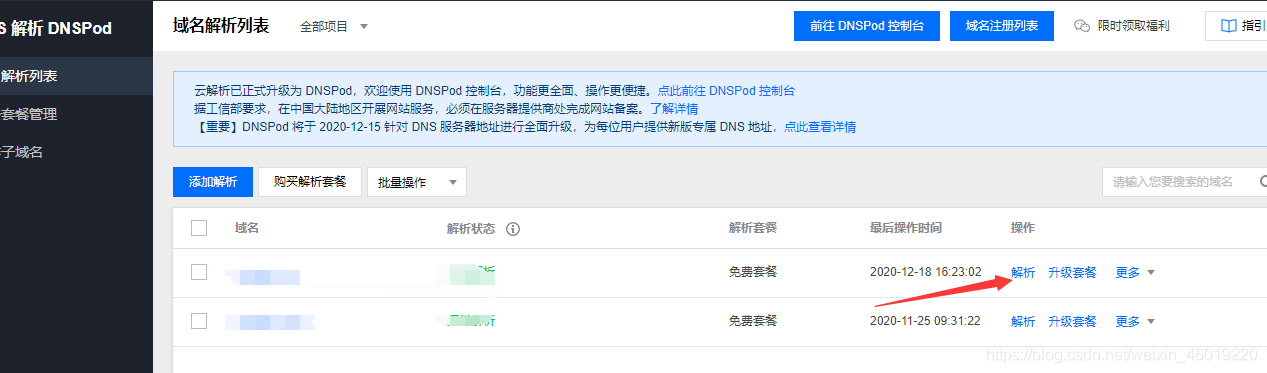Click the 2020-12-18 16:23:02 timestamp
Image resolution: width=1267 pixels, height=373 pixels.
tap(925, 272)
